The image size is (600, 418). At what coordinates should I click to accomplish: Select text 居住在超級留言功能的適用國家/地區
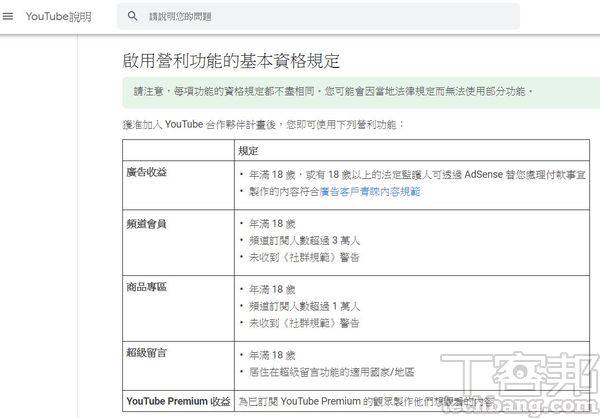coord(332,372)
